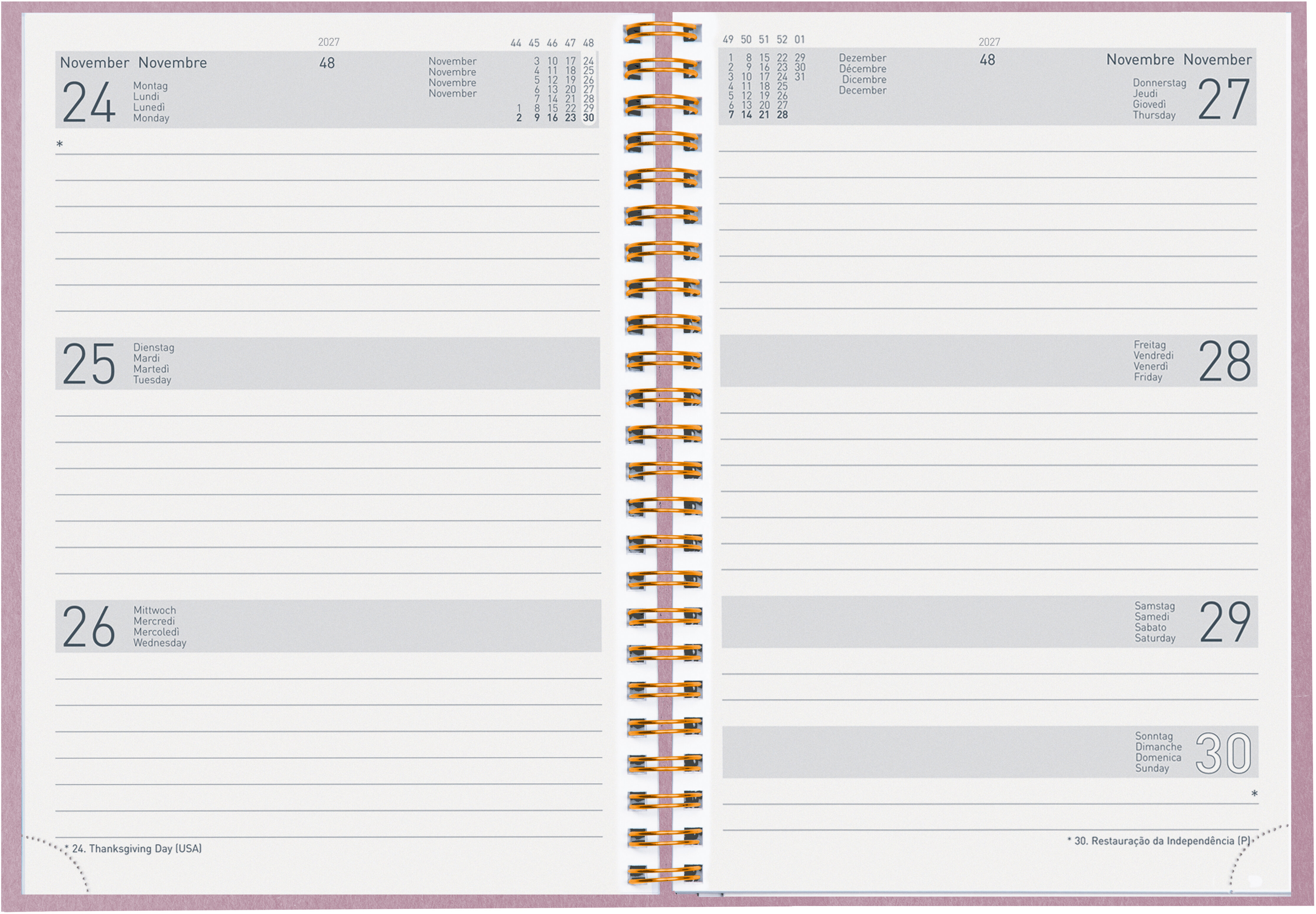Click the Dezember mini calendar month label
The width and height of the screenshot is (1316, 914).
click(x=862, y=58)
